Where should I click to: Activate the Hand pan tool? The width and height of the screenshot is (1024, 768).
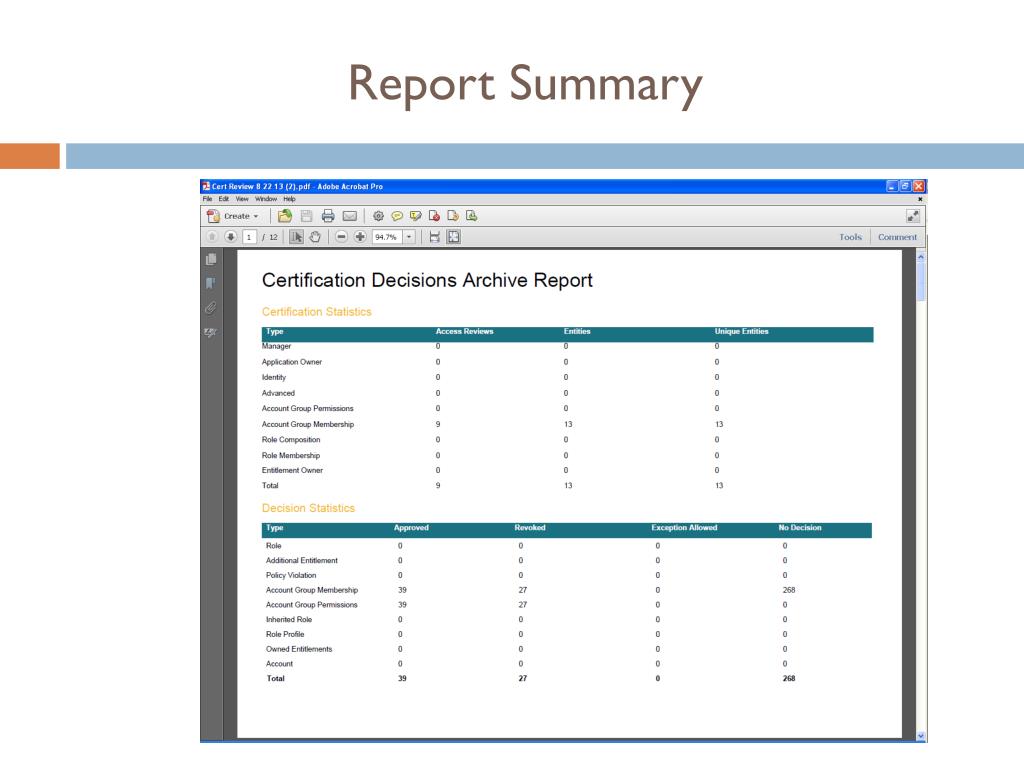click(x=315, y=237)
